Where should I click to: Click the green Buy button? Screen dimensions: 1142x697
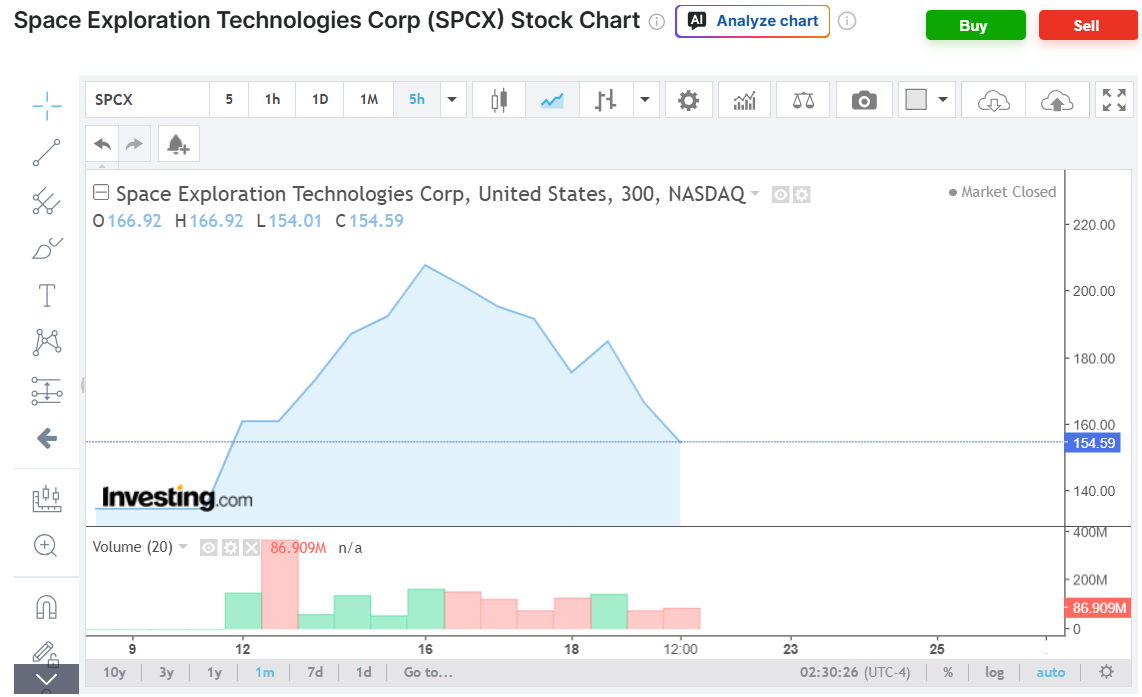click(x=975, y=25)
